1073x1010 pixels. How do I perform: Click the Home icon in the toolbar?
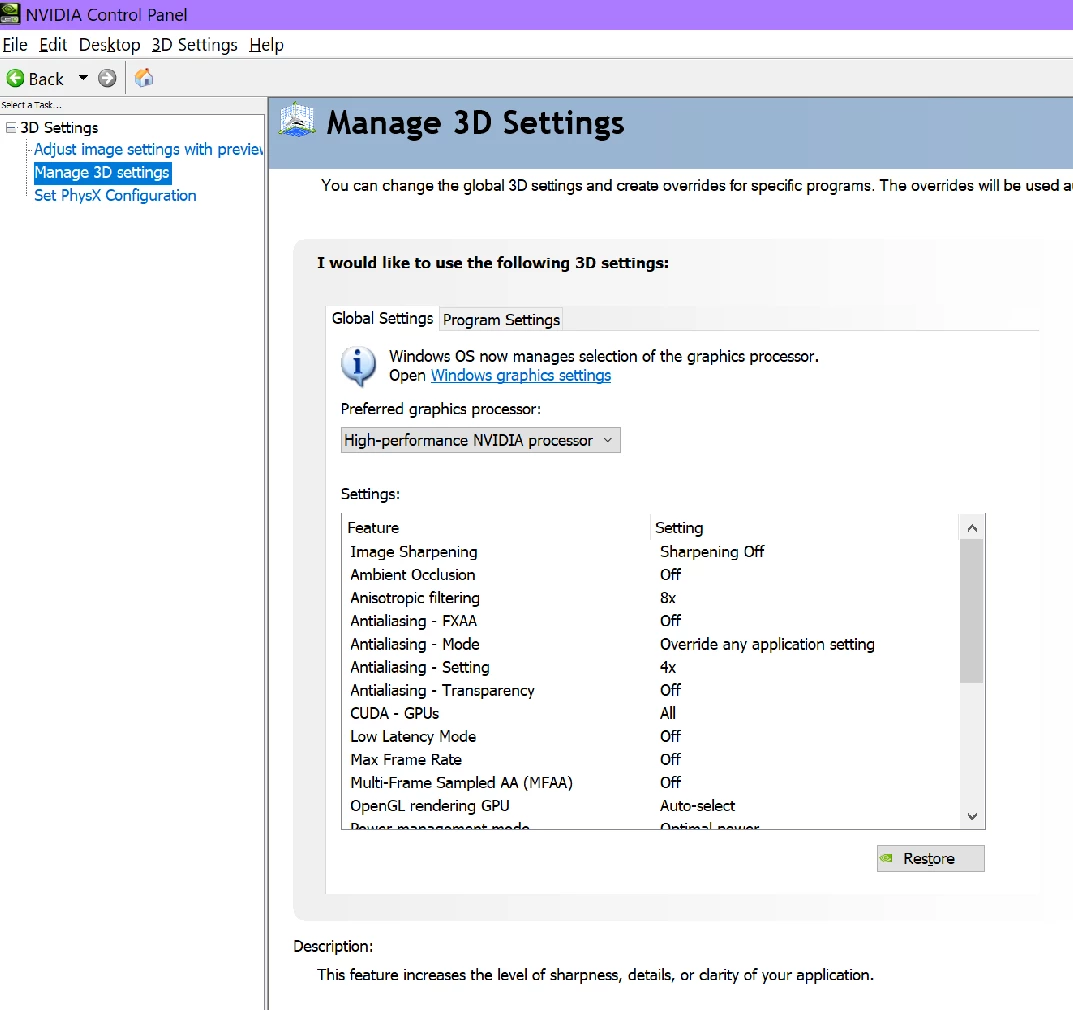click(x=144, y=78)
